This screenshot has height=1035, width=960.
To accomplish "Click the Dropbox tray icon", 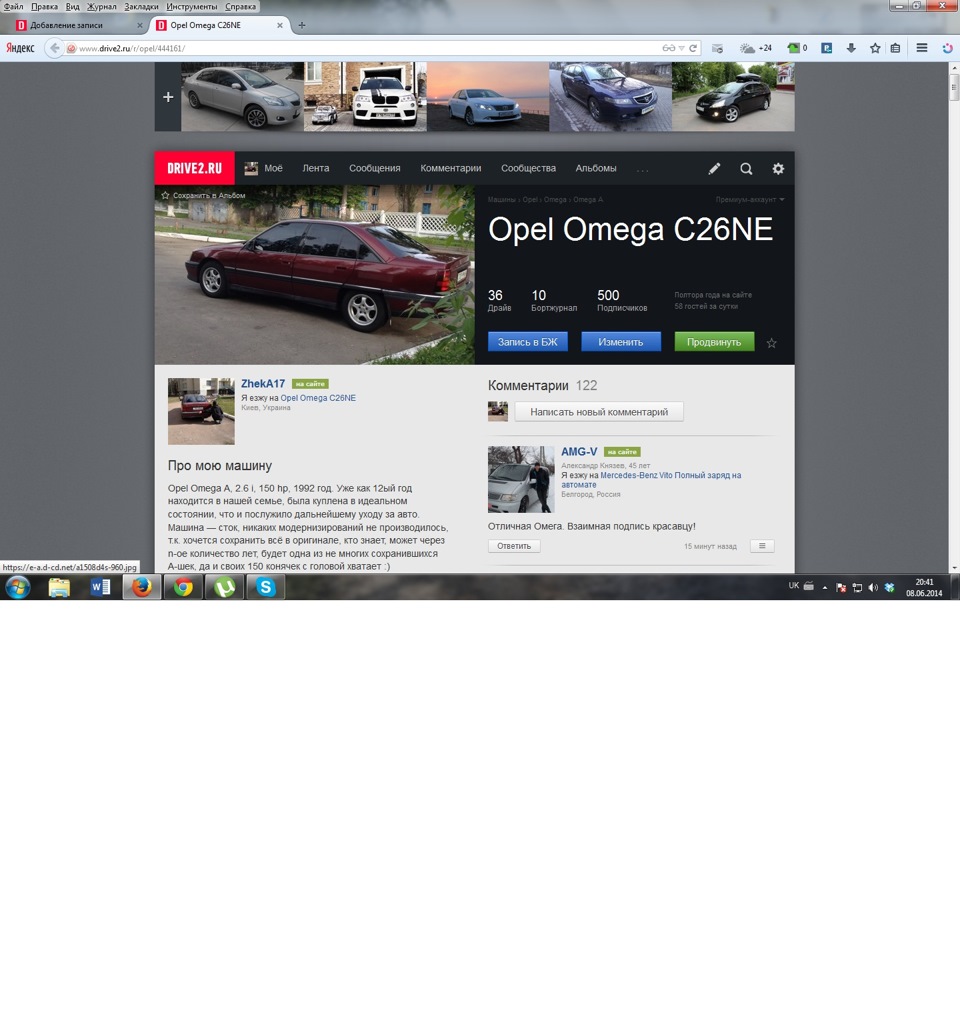I will [889, 587].
